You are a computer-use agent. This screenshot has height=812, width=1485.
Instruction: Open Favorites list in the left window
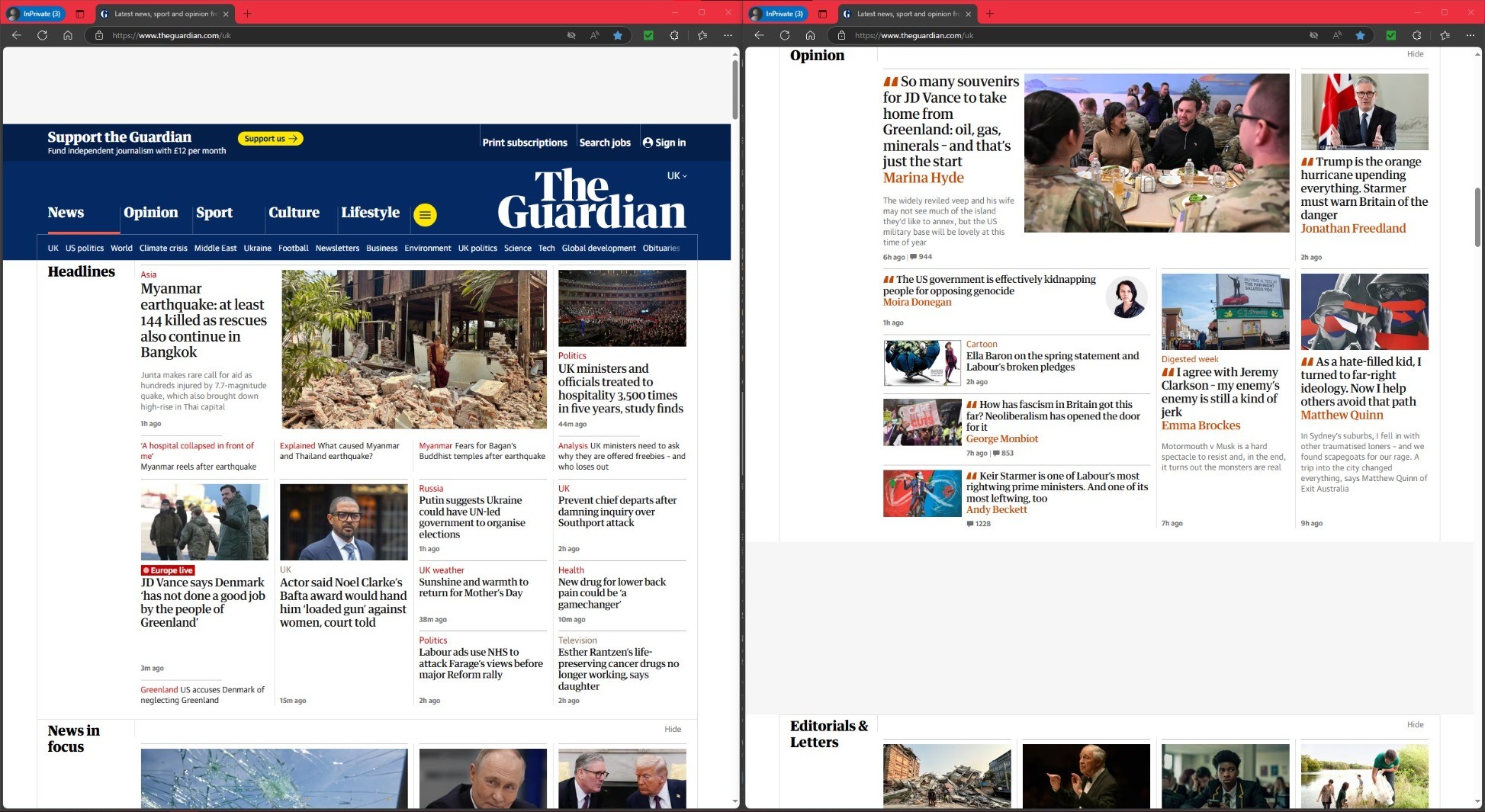pyautogui.click(x=702, y=35)
